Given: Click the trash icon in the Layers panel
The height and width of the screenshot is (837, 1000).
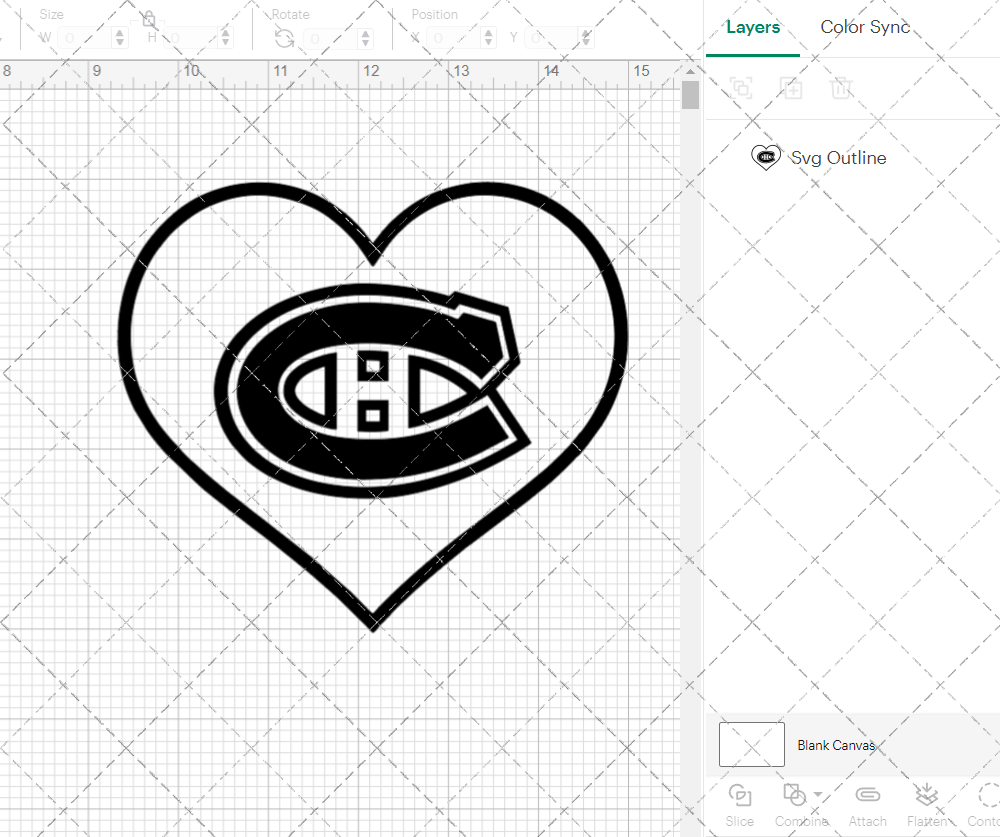Looking at the screenshot, I should [842, 88].
